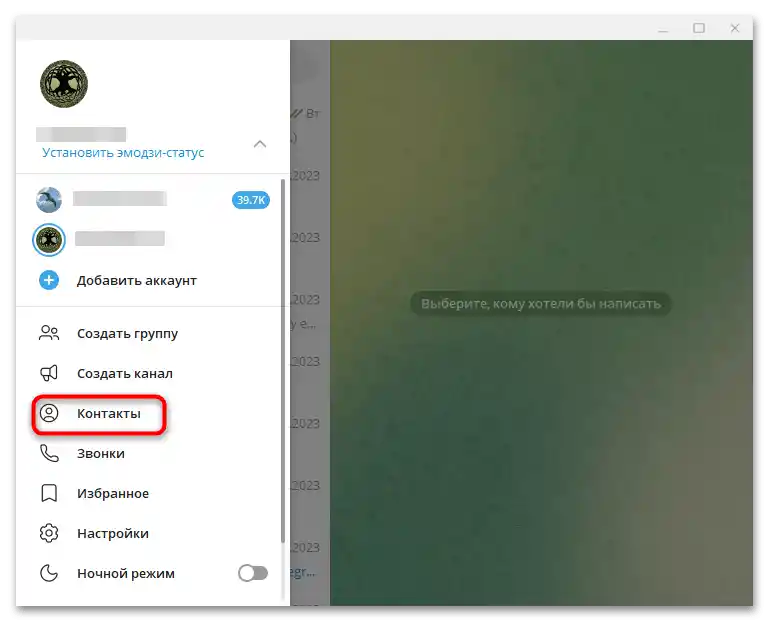Click the Calls phone icon
This screenshot has height=622, width=769.
(x=49, y=453)
